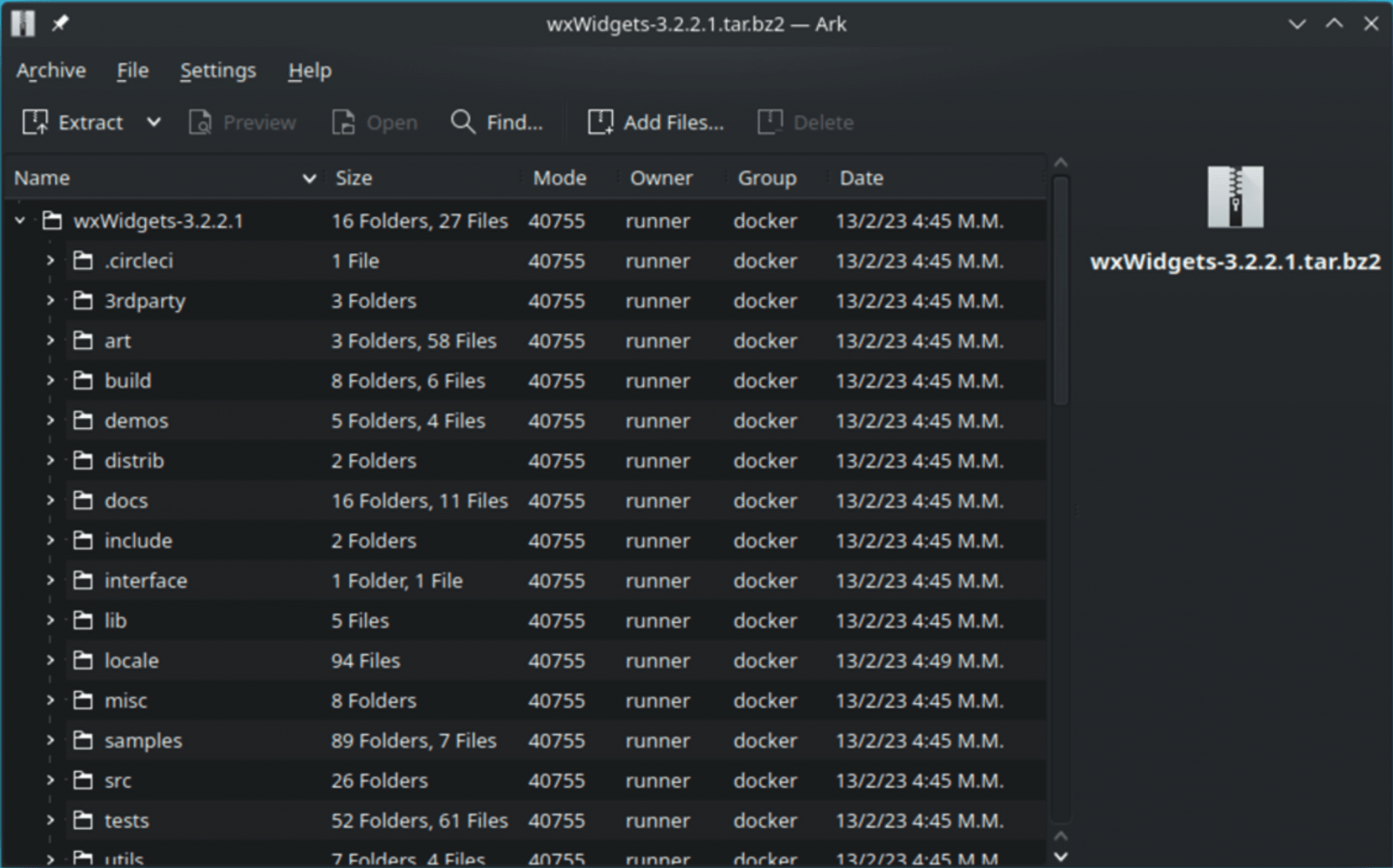
Task: Expand the samples folder
Action: pos(50,740)
